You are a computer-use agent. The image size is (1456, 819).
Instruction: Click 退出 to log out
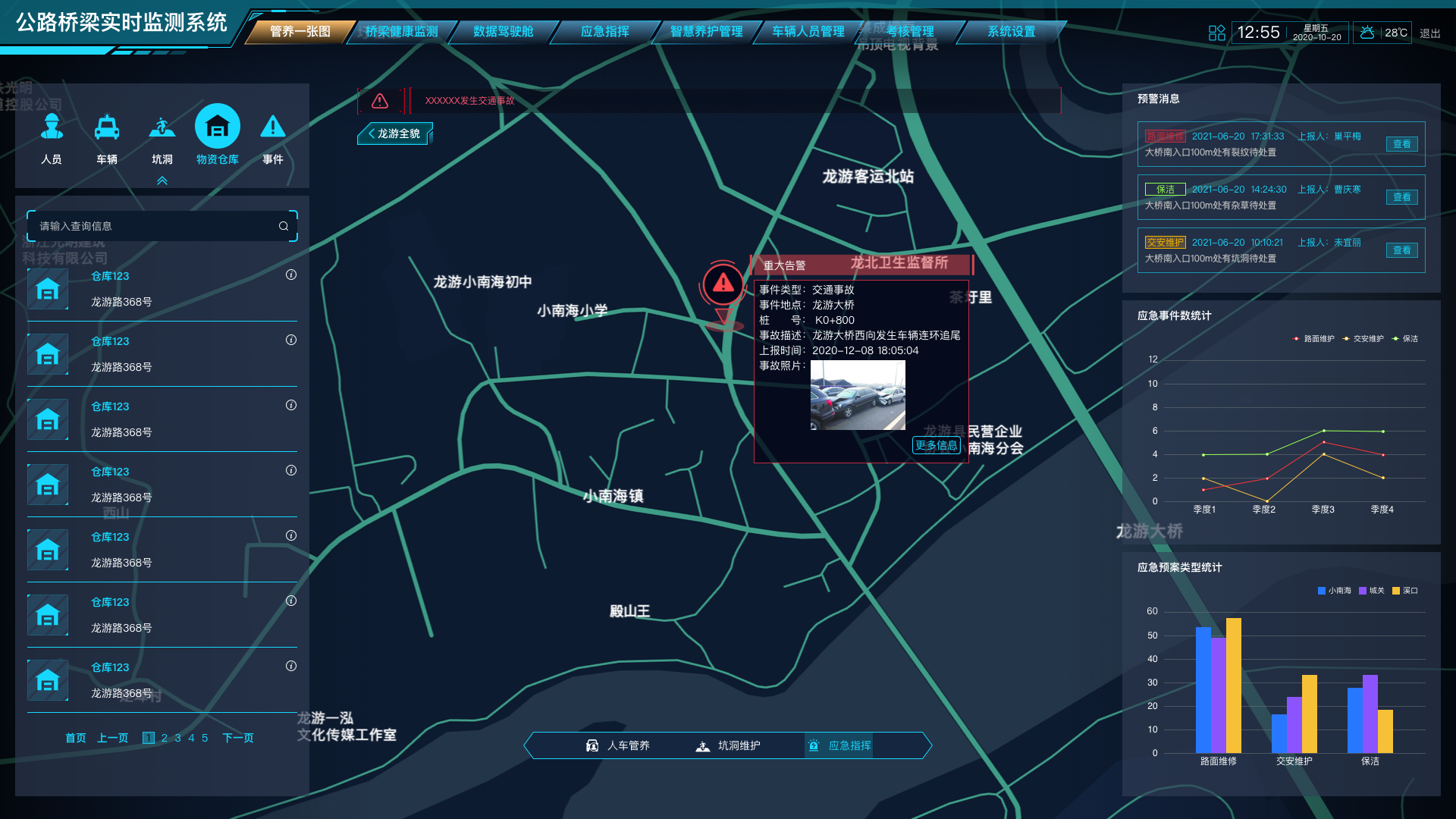1430,33
